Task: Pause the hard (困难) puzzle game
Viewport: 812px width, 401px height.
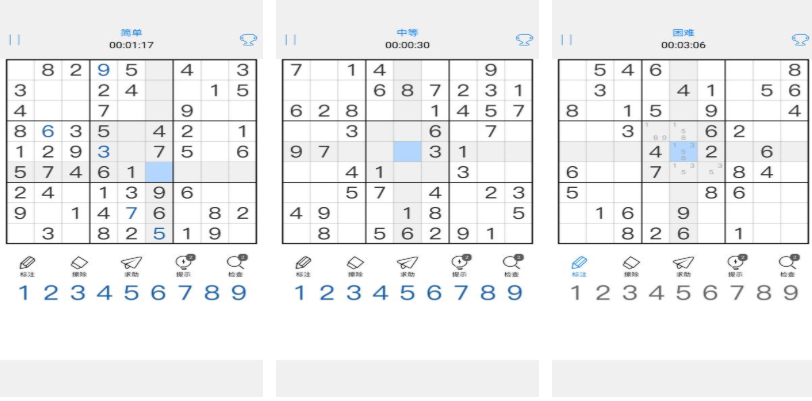Action: click(x=567, y=40)
